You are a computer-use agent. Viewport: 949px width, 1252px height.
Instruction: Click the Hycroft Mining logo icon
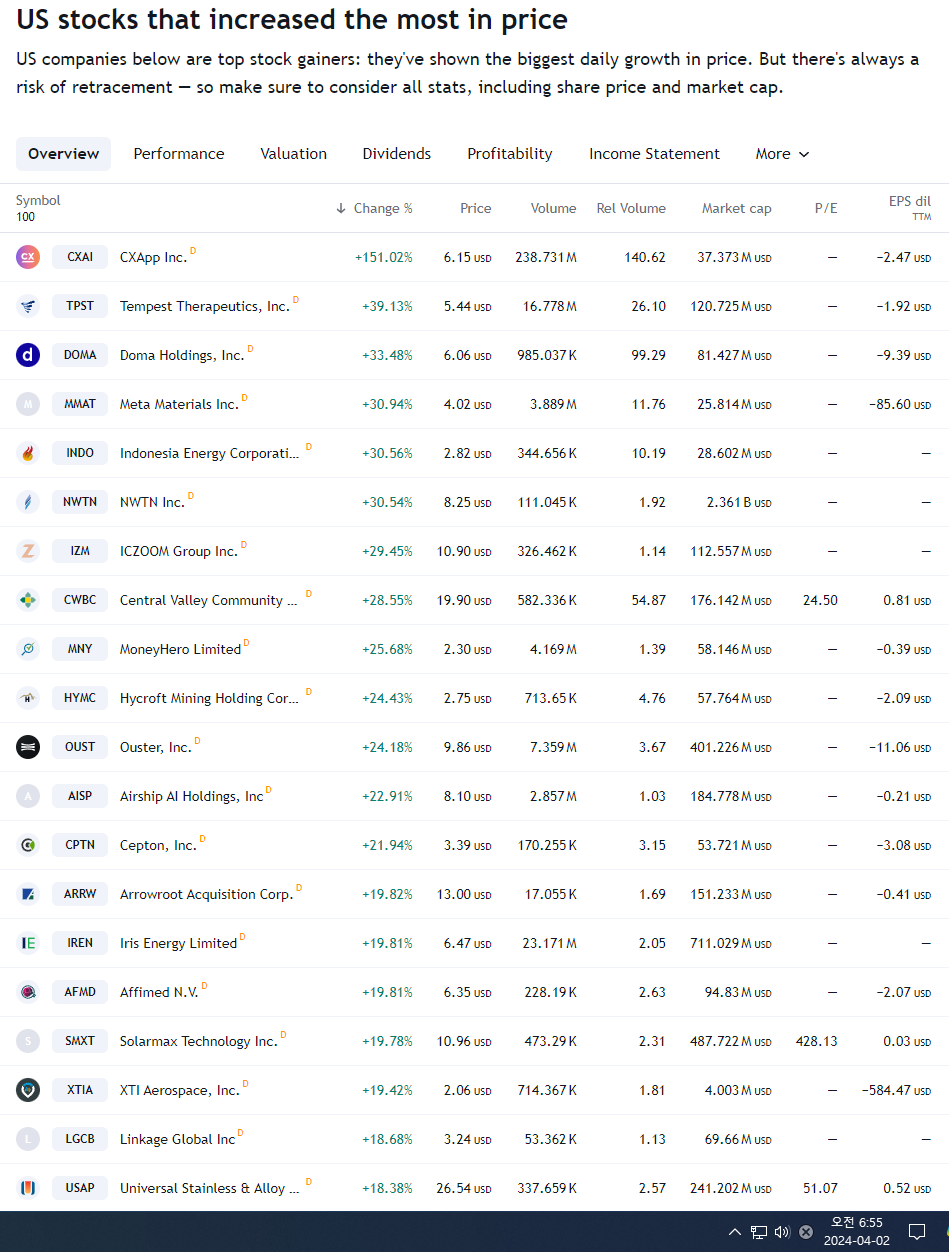[28, 698]
